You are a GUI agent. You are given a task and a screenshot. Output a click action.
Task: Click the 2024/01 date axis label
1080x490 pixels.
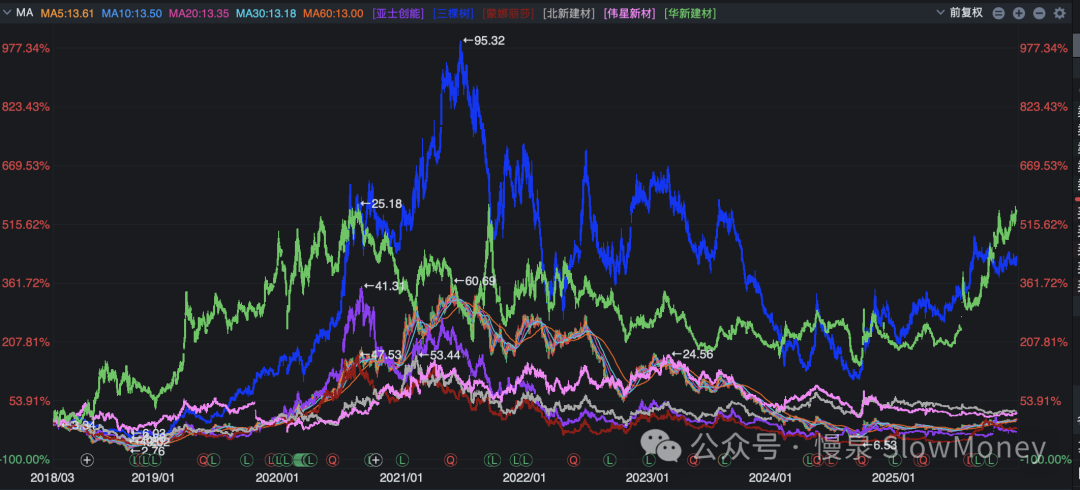772,477
